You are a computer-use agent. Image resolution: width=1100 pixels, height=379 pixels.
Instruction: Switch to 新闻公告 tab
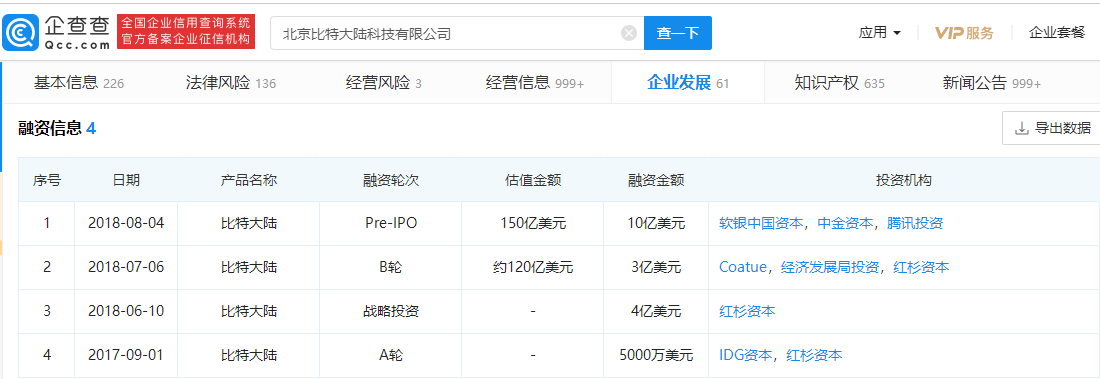[x=991, y=83]
